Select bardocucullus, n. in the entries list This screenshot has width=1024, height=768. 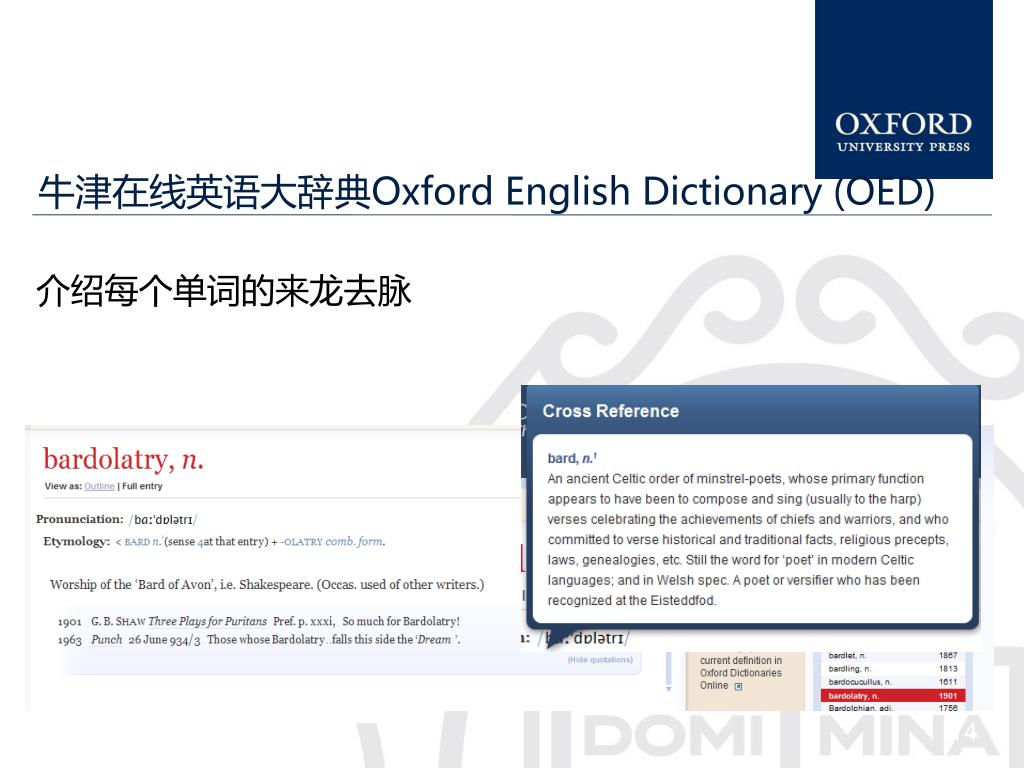(860, 682)
